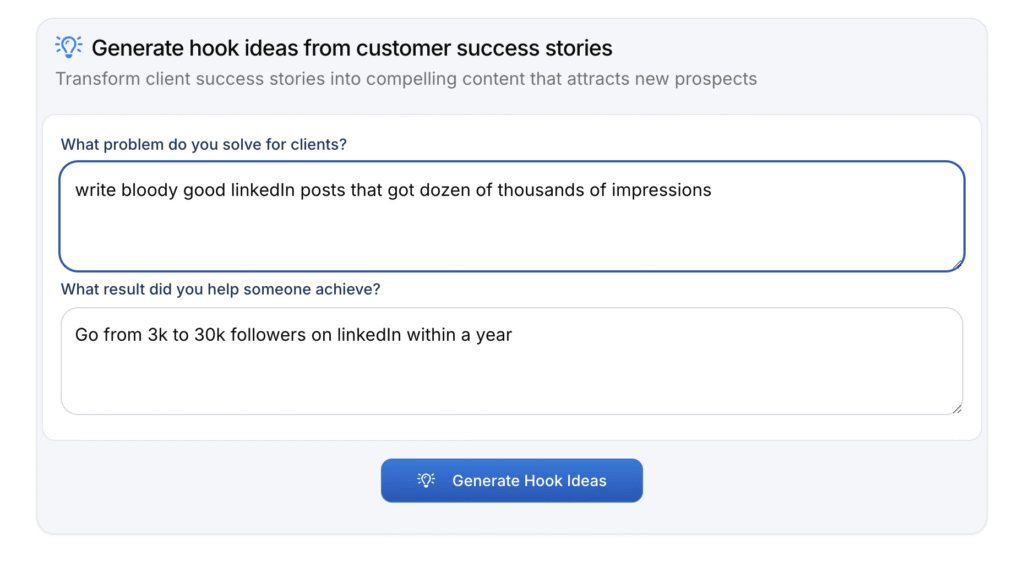Click the "What problem do you solve" label
This screenshot has height=567, width=1024.
point(203,144)
